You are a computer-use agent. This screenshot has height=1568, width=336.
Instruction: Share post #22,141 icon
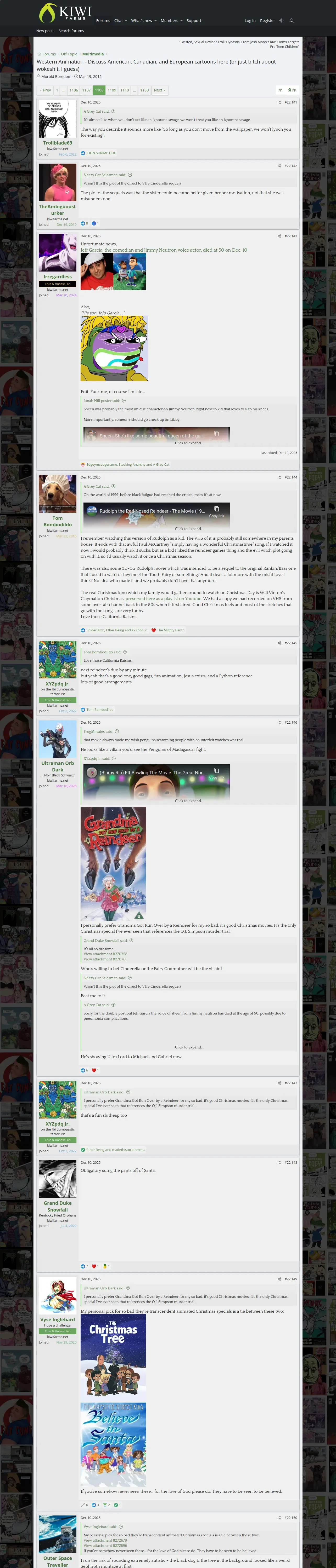coord(279,102)
